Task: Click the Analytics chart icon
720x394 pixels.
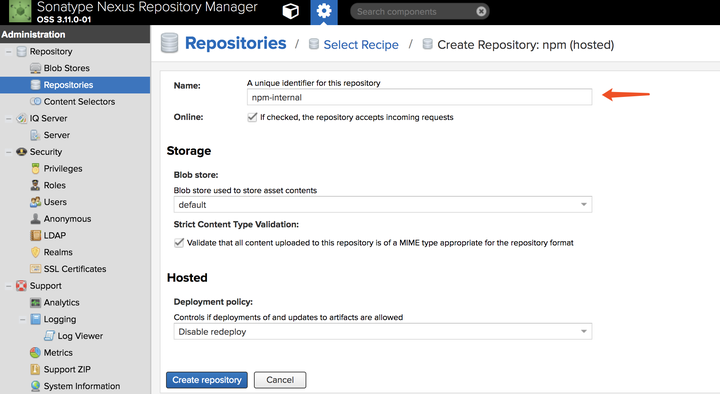Action: 35,303
